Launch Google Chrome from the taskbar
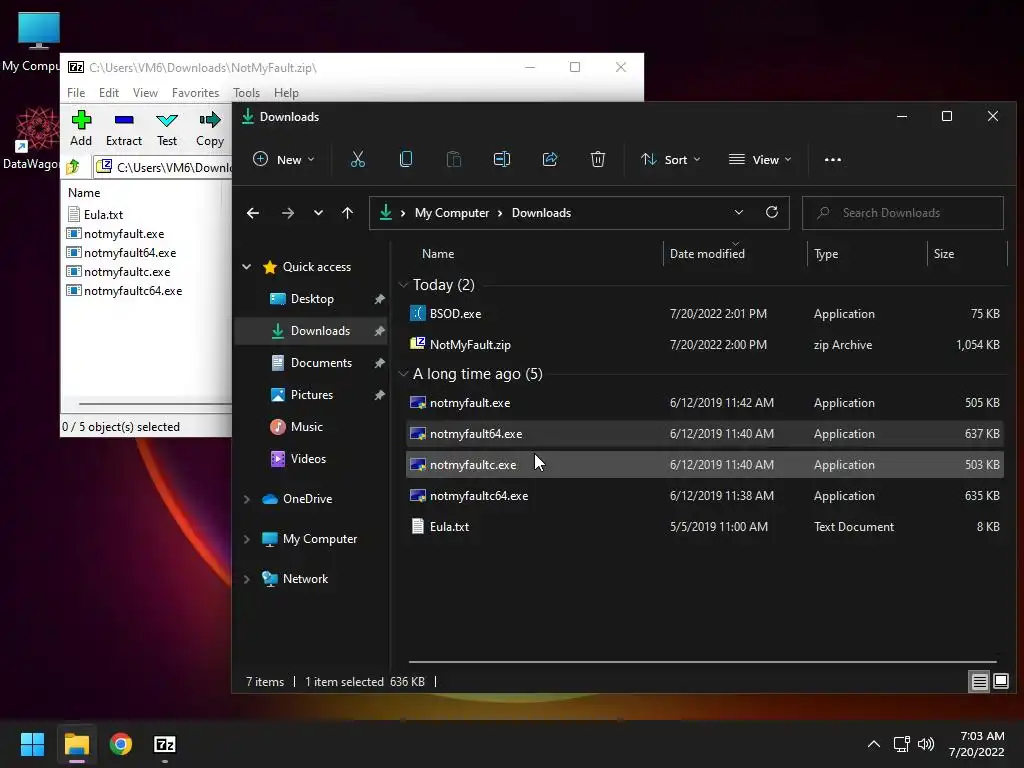The height and width of the screenshot is (768, 1024). [x=121, y=744]
